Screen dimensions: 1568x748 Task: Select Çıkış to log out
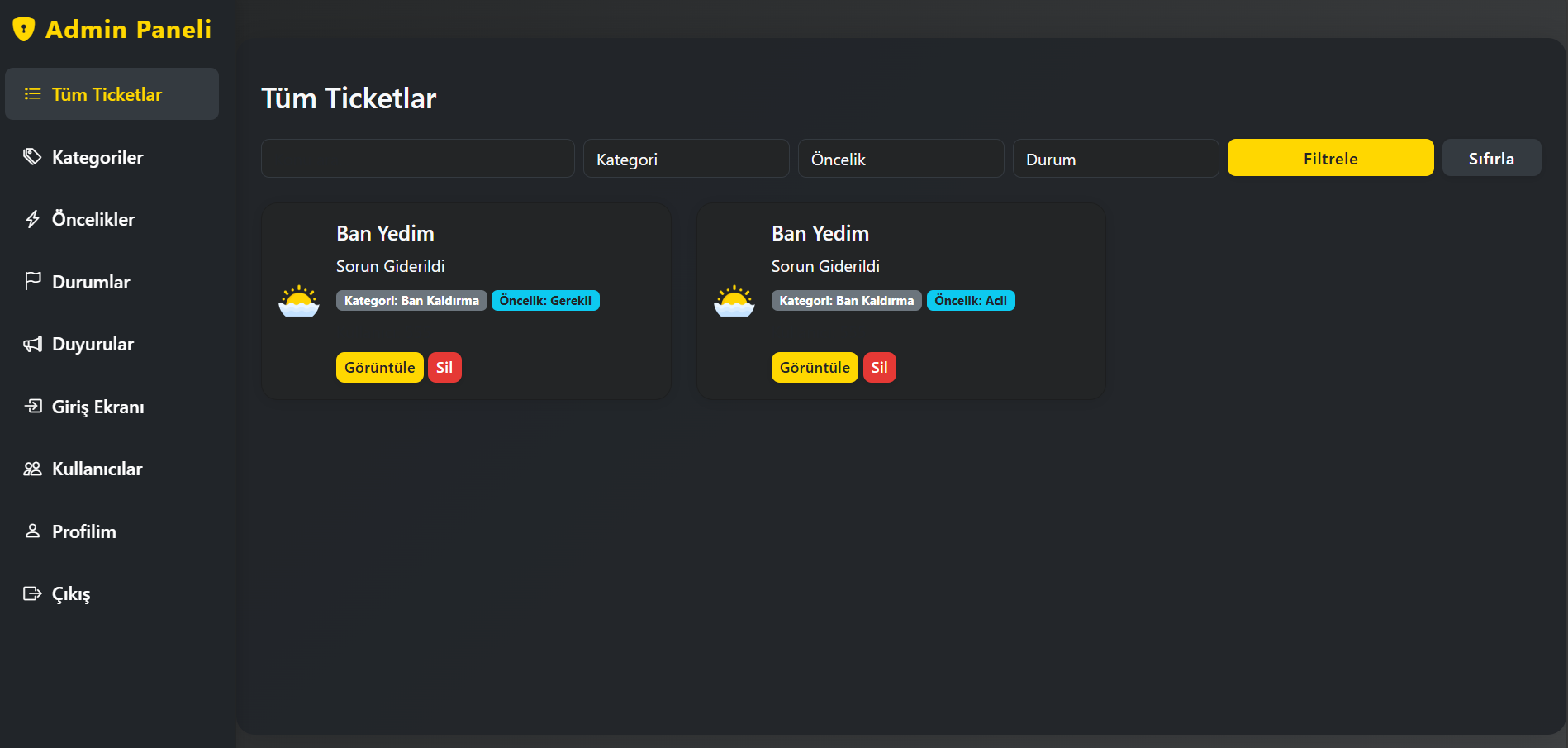pyautogui.click(x=112, y=593)
